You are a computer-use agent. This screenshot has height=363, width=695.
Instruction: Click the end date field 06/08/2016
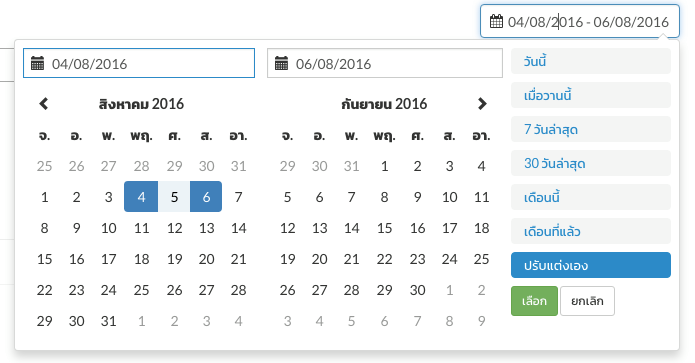click(385, 63)
